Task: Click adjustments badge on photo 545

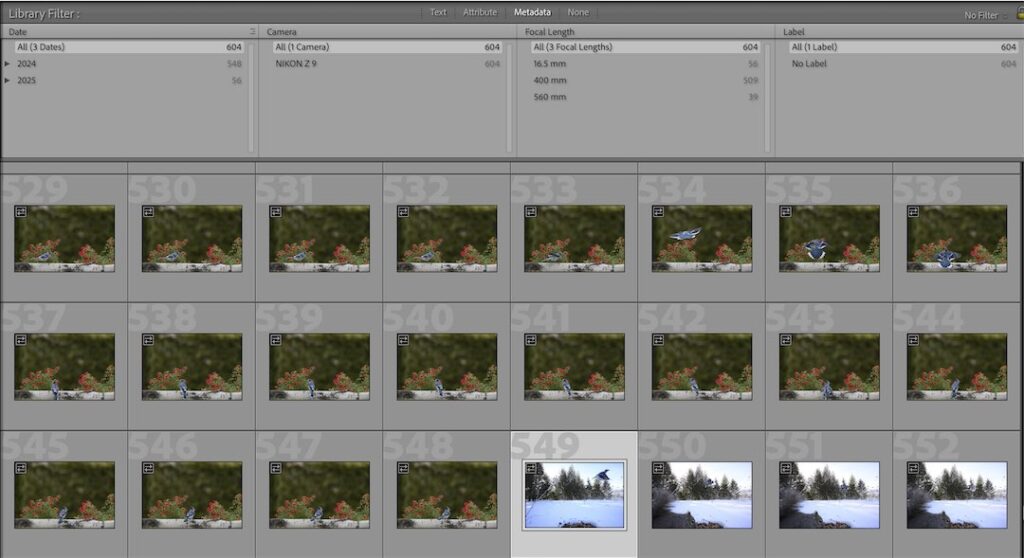Action: coord(21,468)
